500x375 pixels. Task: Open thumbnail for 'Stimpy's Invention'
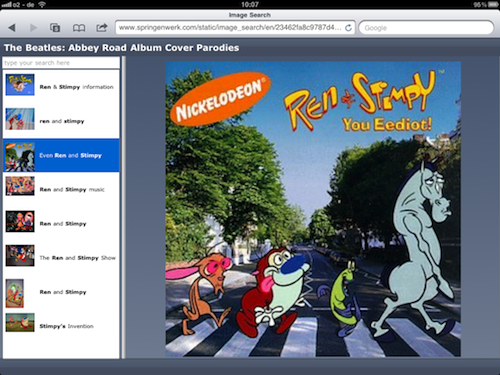[x=20, y=322]
